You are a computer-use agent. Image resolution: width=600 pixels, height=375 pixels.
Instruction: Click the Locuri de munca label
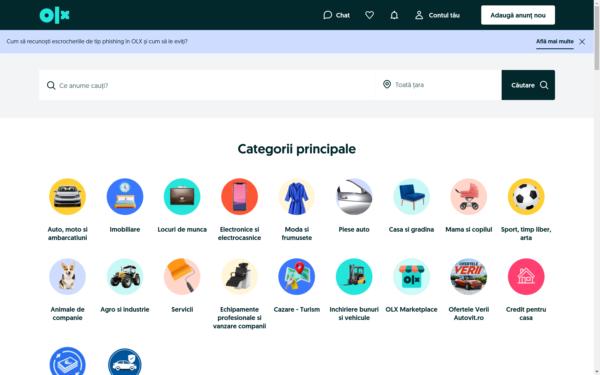pyautogui.click(x=182, y=230)
